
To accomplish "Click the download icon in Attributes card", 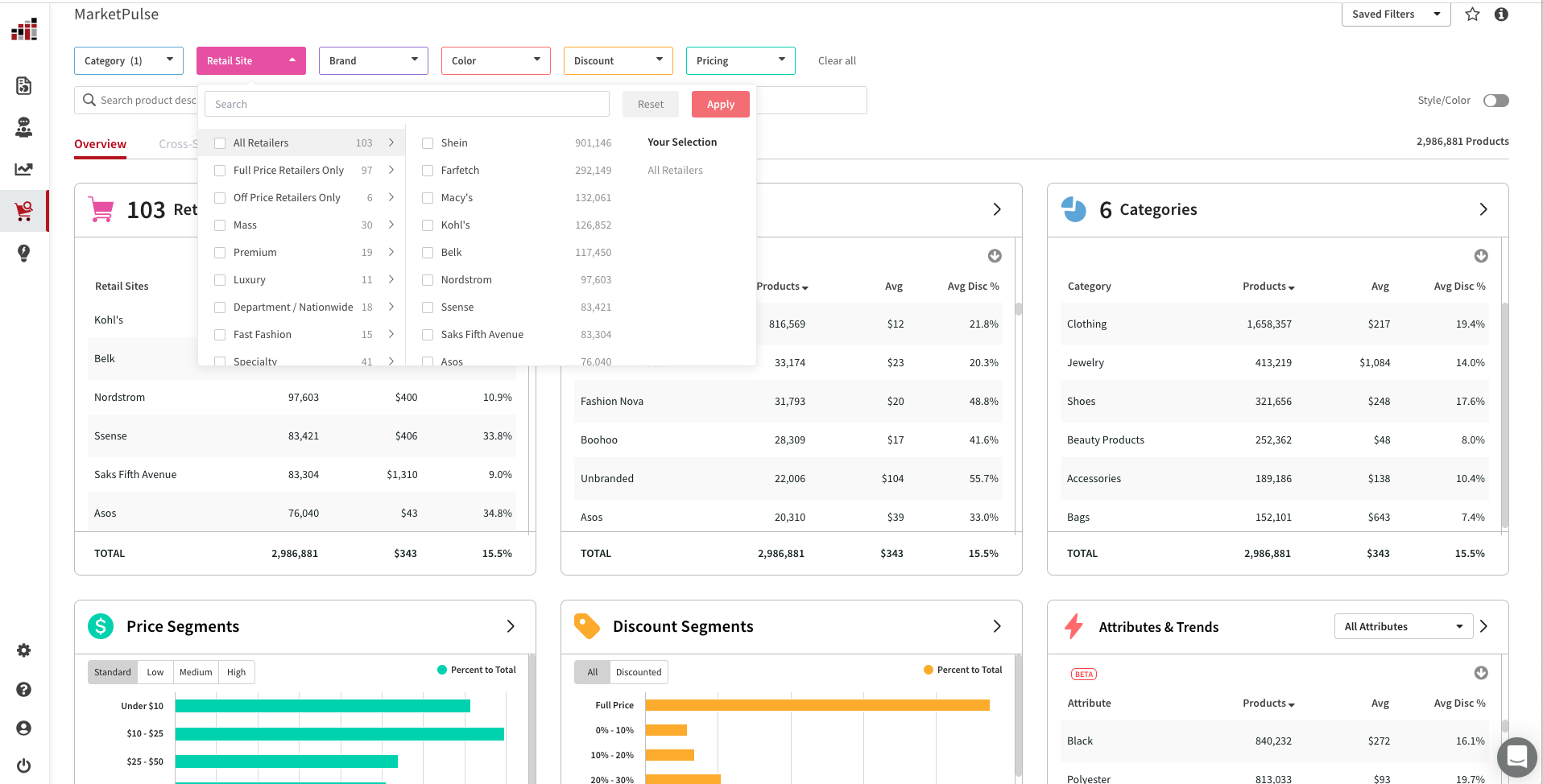I will pyautogui.click(x=1481, y=673).
